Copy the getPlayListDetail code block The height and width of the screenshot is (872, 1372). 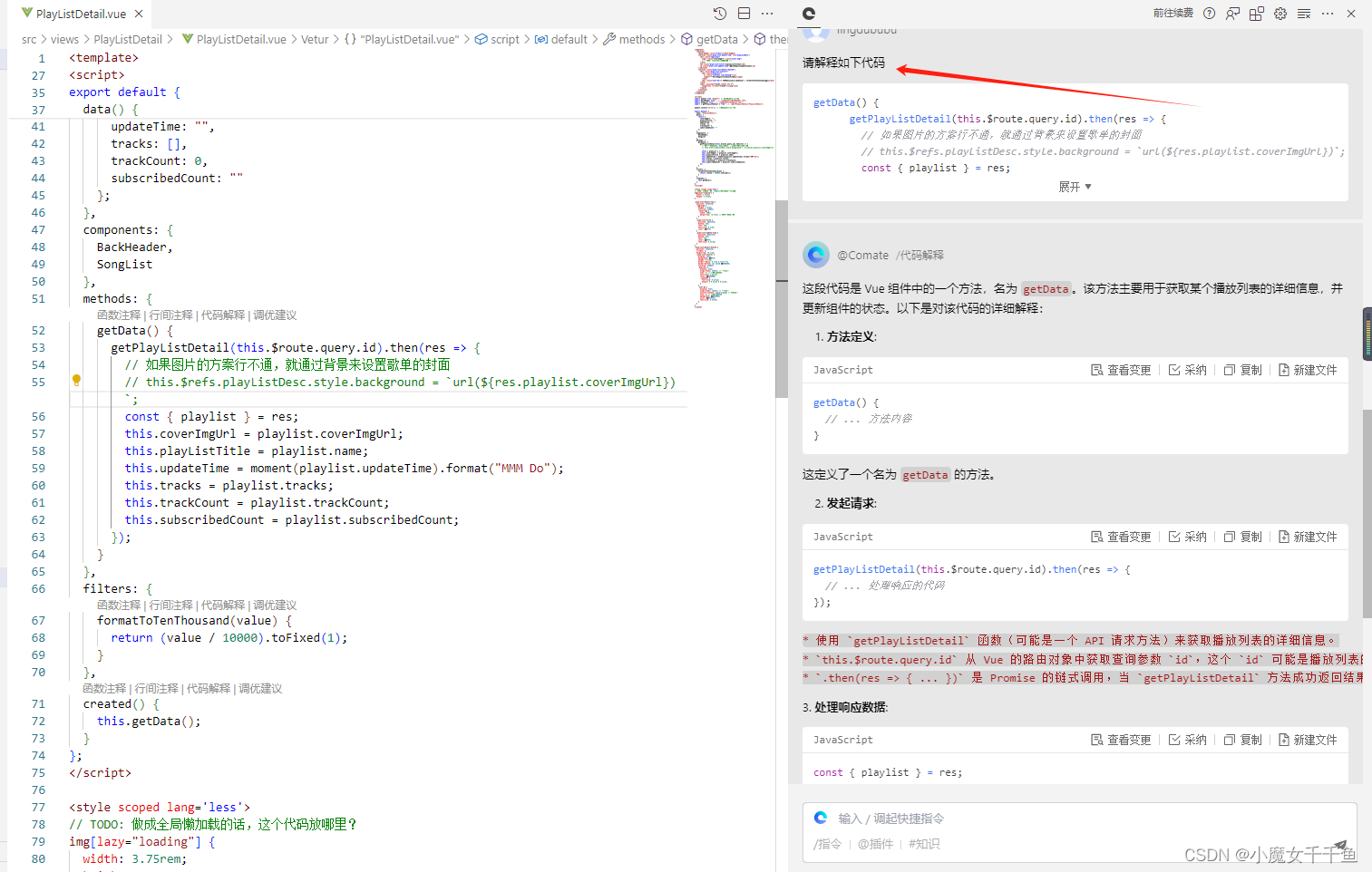[x=1242, y=537]
